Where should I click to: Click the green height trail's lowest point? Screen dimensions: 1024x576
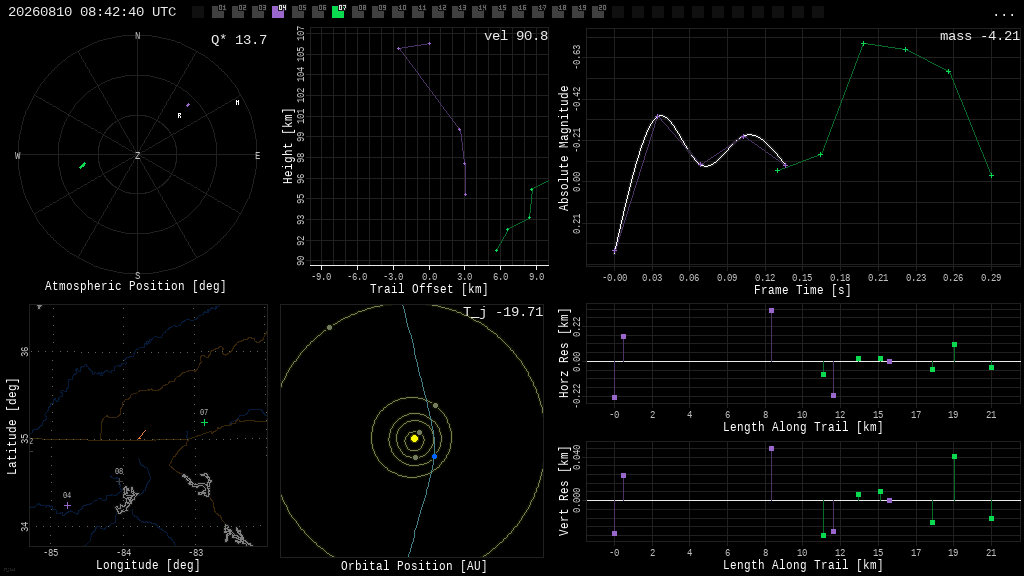click(496, 250)
